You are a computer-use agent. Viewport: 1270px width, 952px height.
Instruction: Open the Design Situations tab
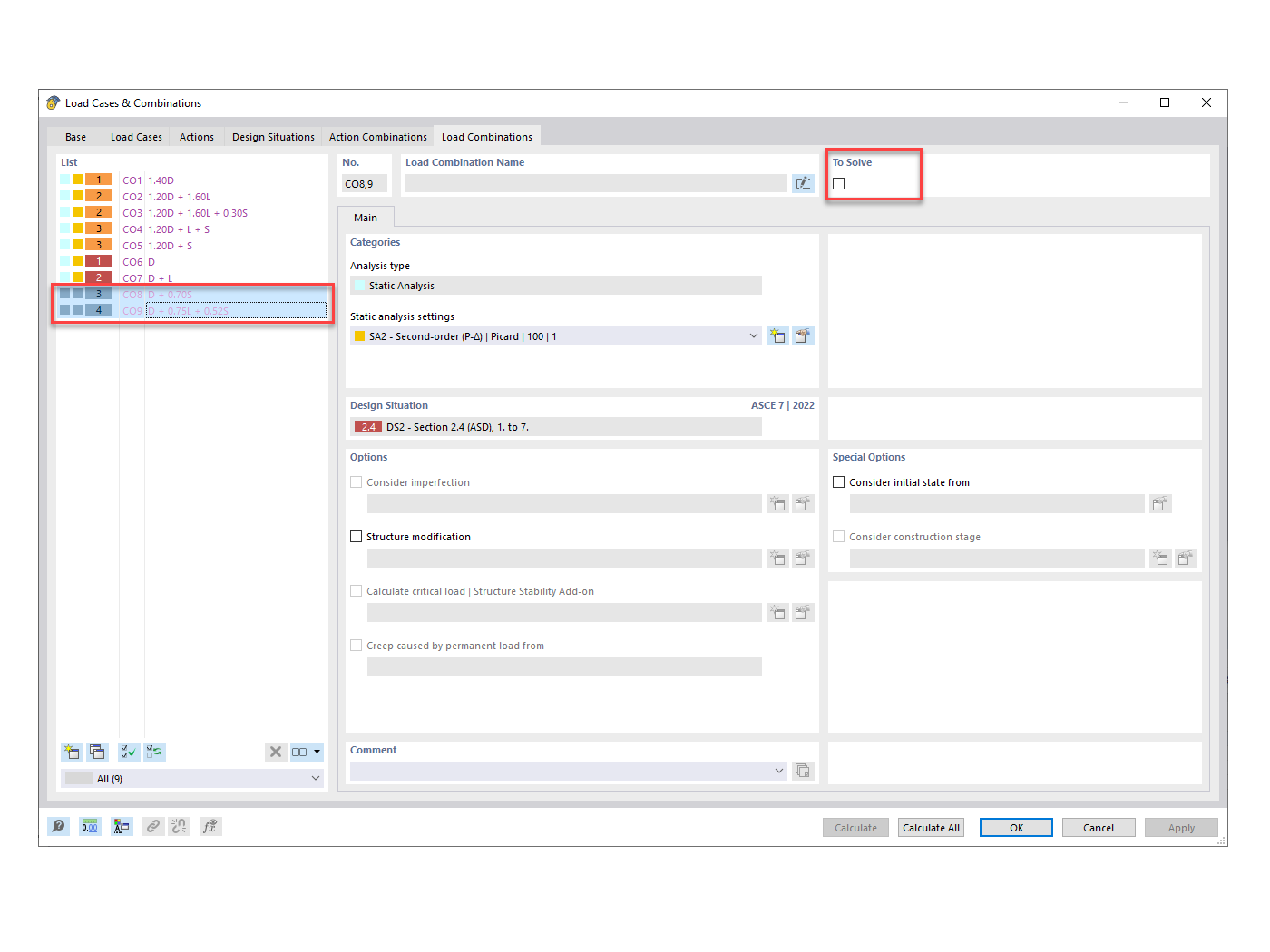click(273, 137)
